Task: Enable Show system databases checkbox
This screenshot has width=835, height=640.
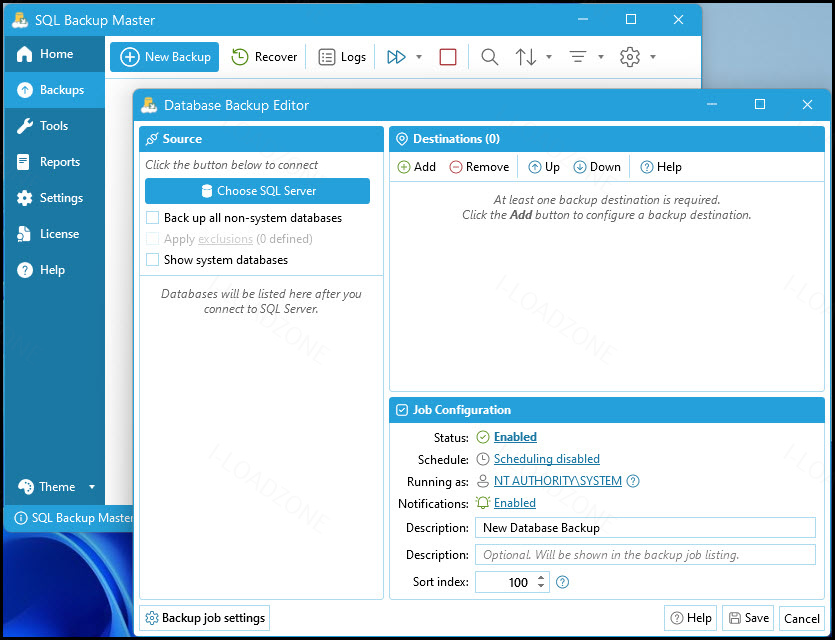Action: (152, 260)
